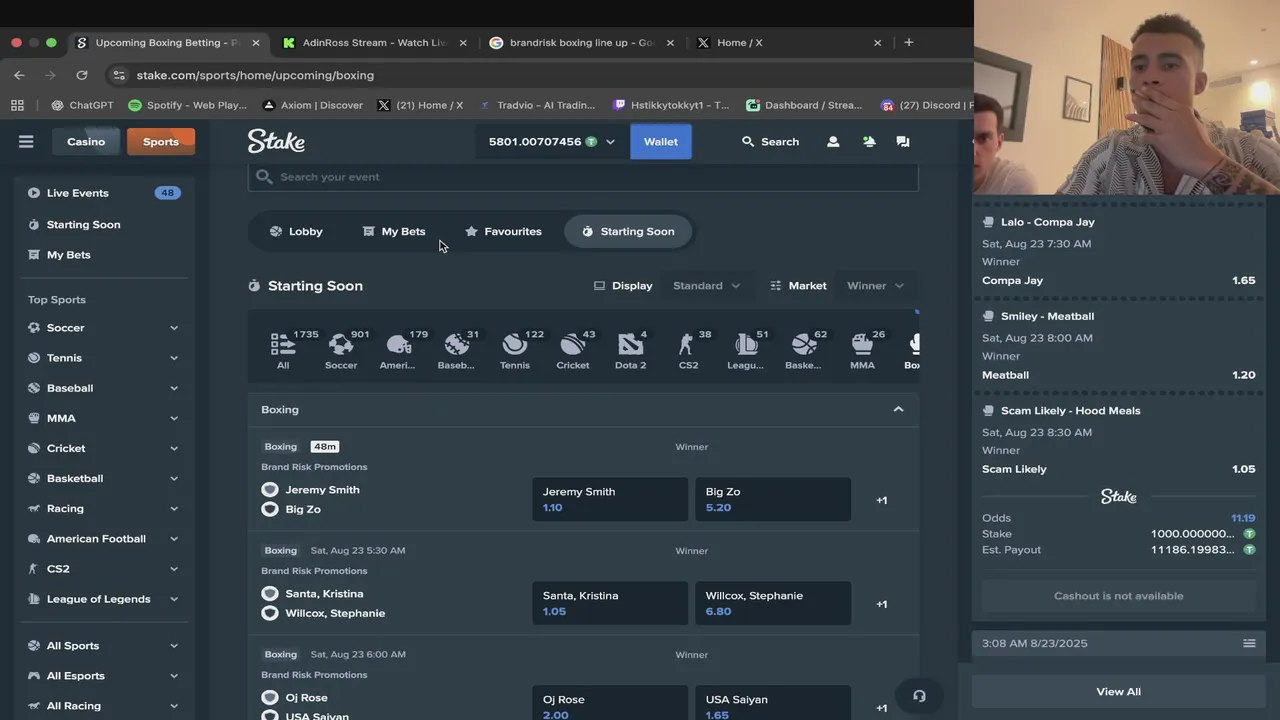The height and width of the screenshot is (720, 1280).
Task: Switch to brandrisk boxing Google tab
Action: coord(581,43)
